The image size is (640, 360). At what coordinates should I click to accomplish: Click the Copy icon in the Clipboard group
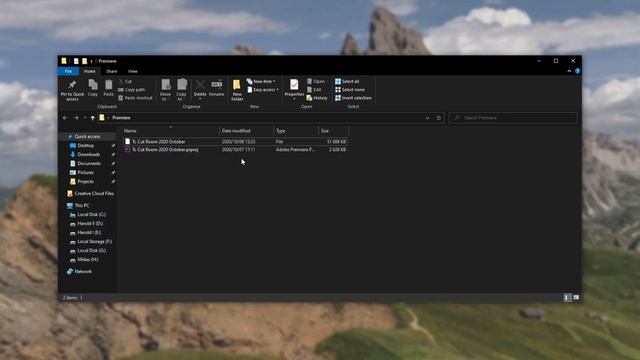pyautogui.click(x=93, y=88)
